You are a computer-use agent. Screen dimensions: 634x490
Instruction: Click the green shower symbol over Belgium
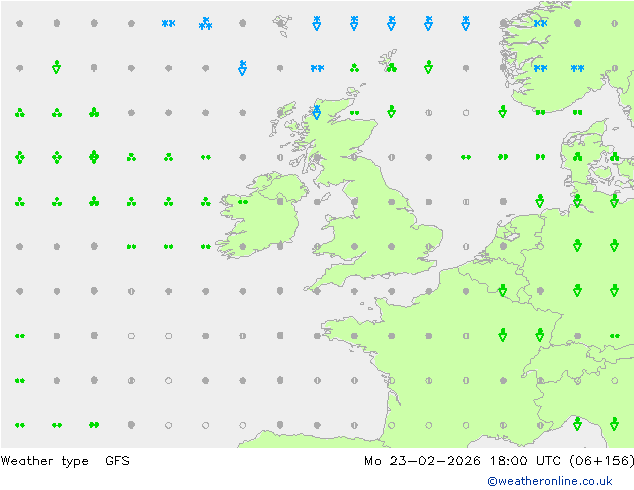(503, 290)
